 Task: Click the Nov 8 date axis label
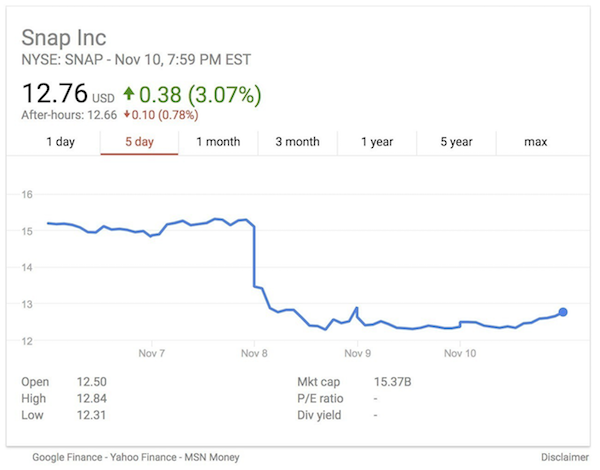[255, 353]
